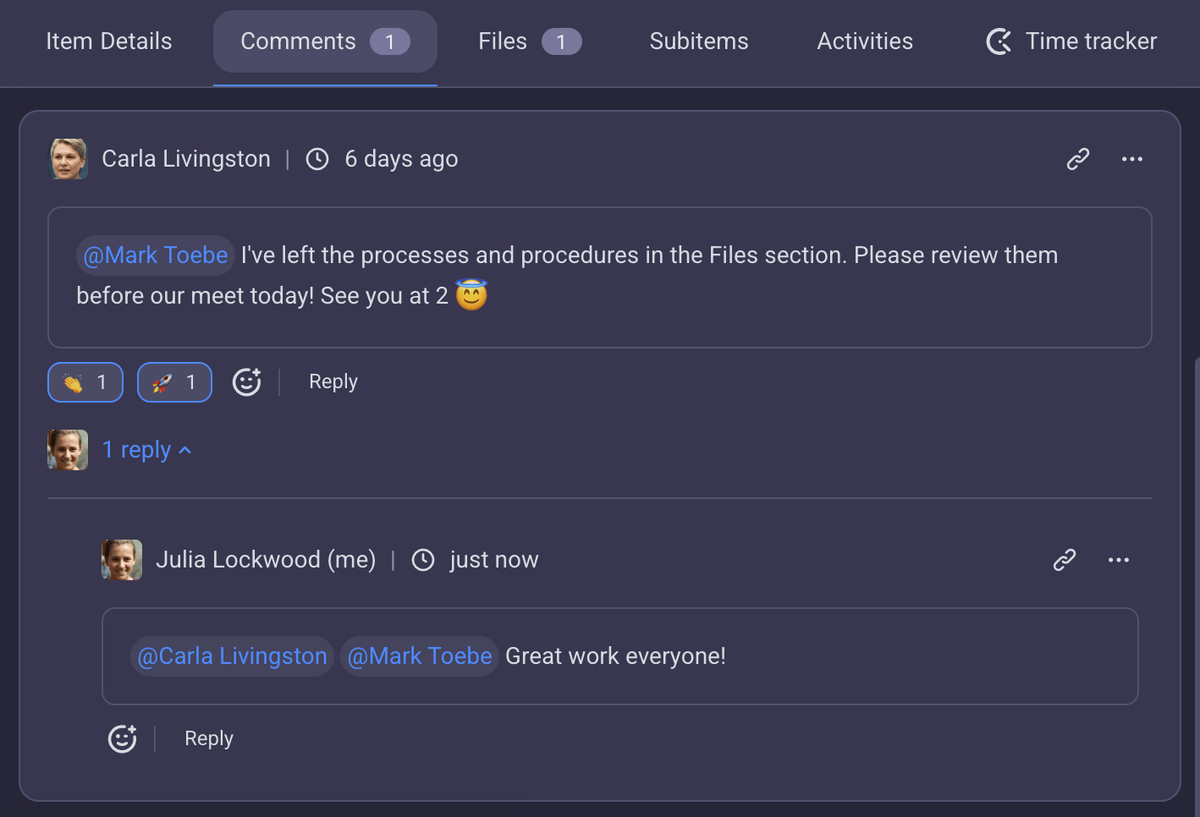Open Mark Toebe's mentioned profile
The height and width of the screenshot is (817, 1200).
155,255
